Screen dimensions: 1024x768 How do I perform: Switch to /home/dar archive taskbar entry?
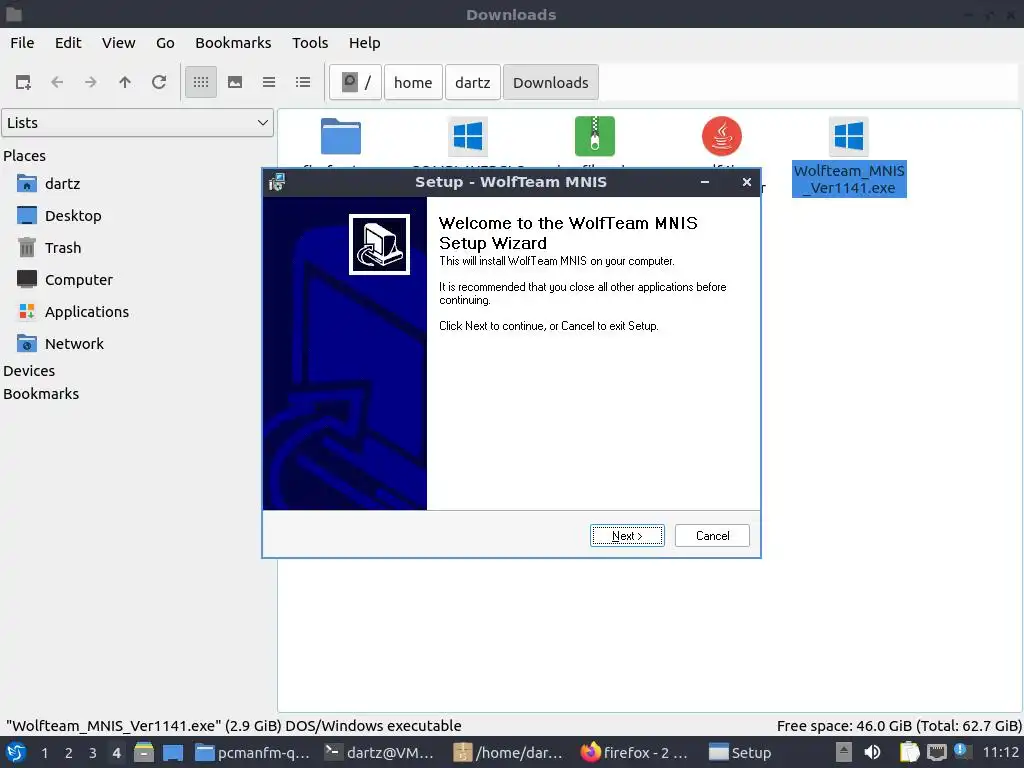pyautogui.click(x=508, y=753)
